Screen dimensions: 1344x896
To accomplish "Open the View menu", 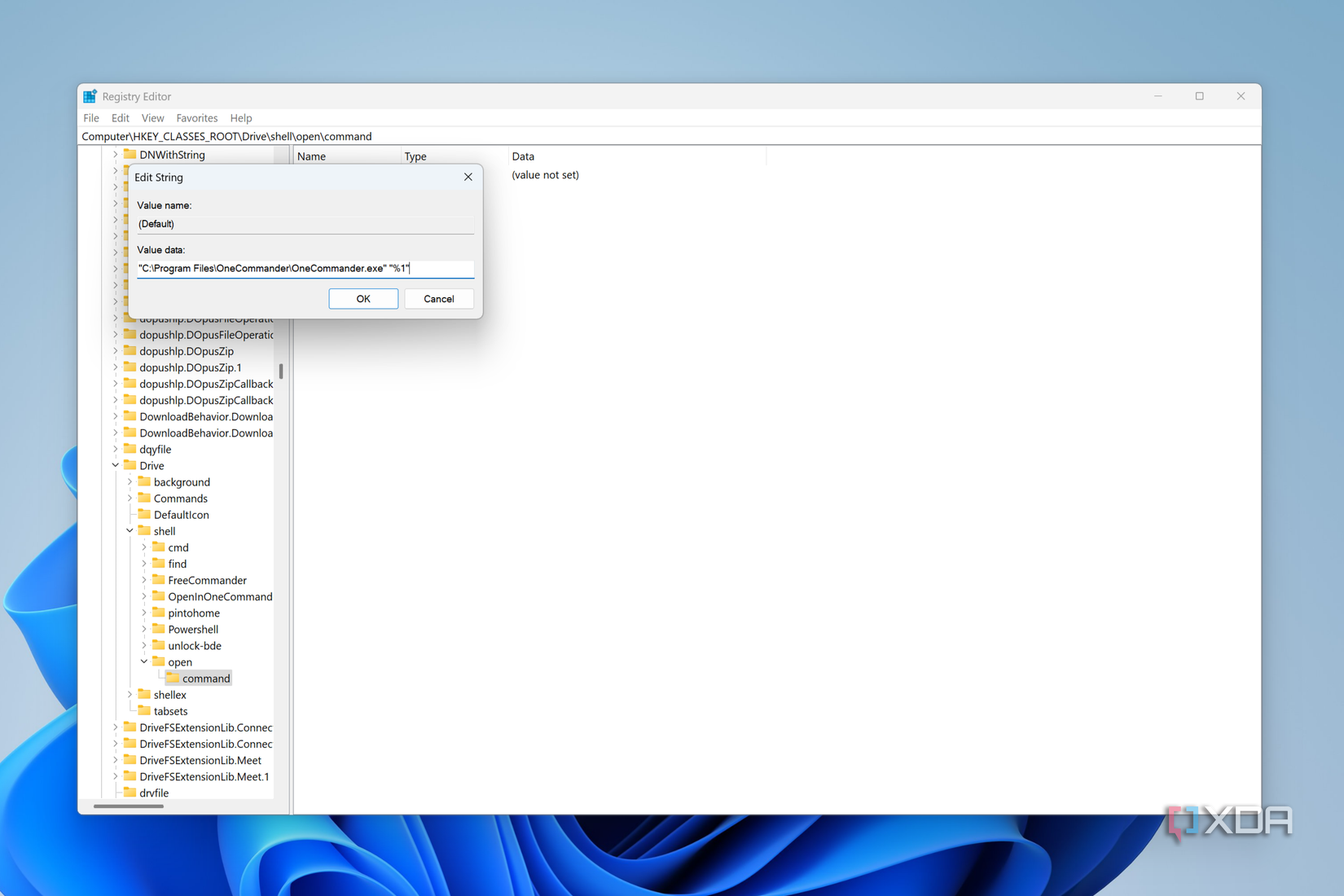I will (152, 117).
